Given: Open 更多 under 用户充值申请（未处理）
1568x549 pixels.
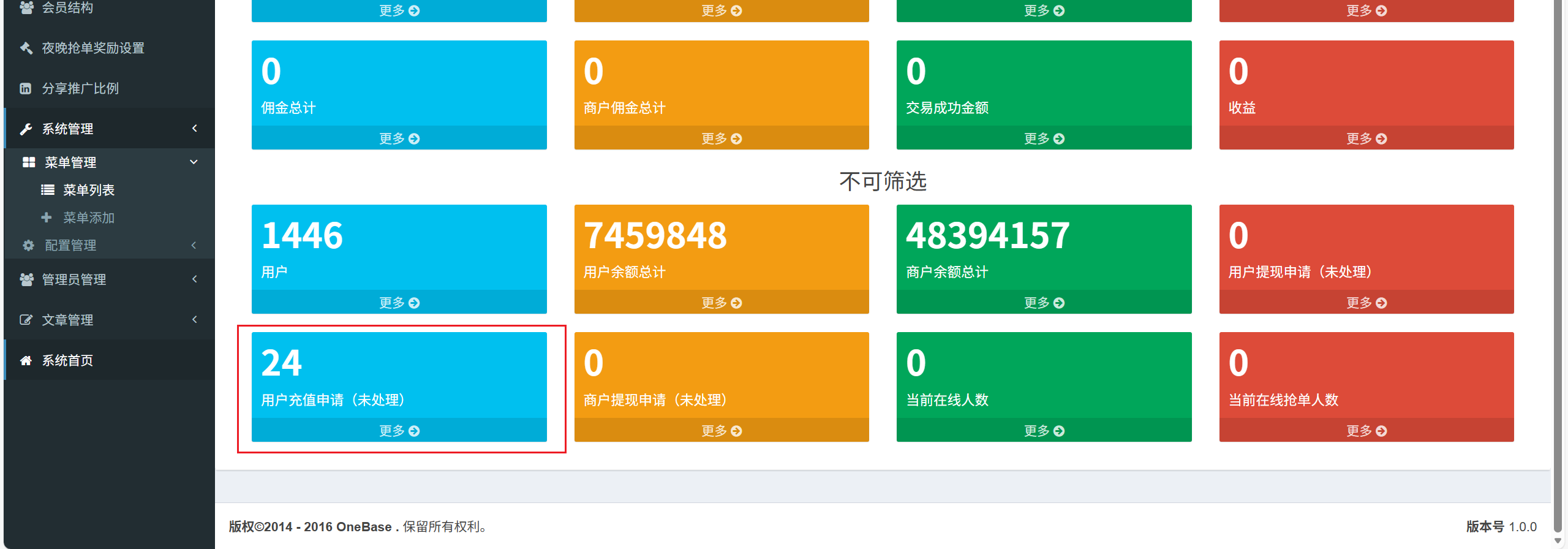Looking at the screenshot, I should (x=399, y=431).
